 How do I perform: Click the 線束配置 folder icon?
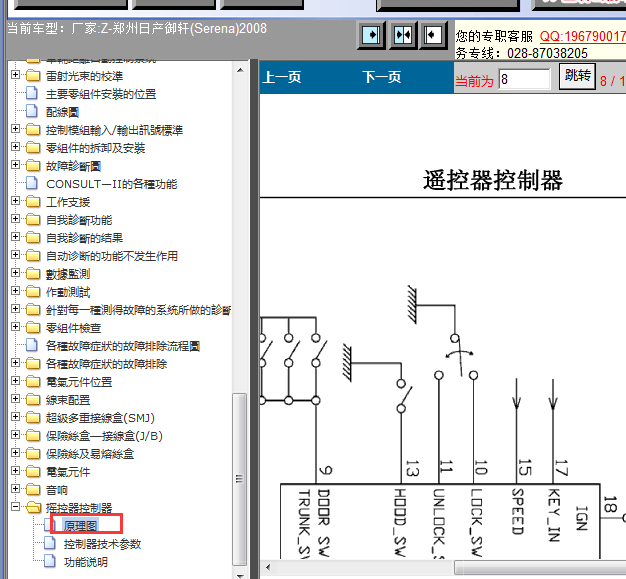click(33, 399)
